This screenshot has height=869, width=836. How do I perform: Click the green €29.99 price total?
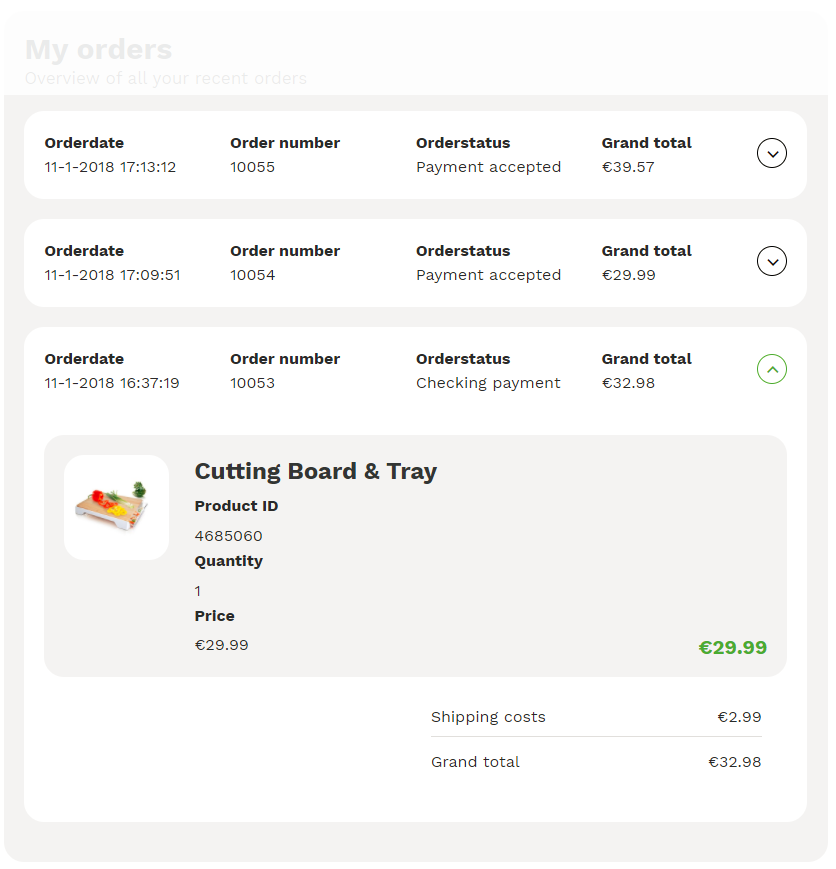pos(732,647)
